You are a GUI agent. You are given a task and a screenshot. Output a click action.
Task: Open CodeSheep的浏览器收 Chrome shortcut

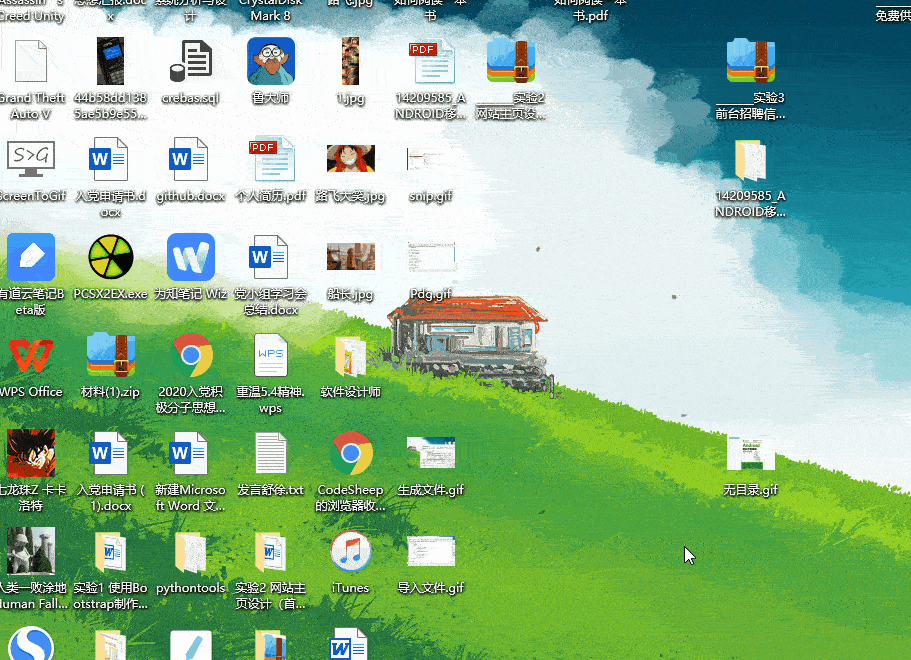click(x=351, y=453)
